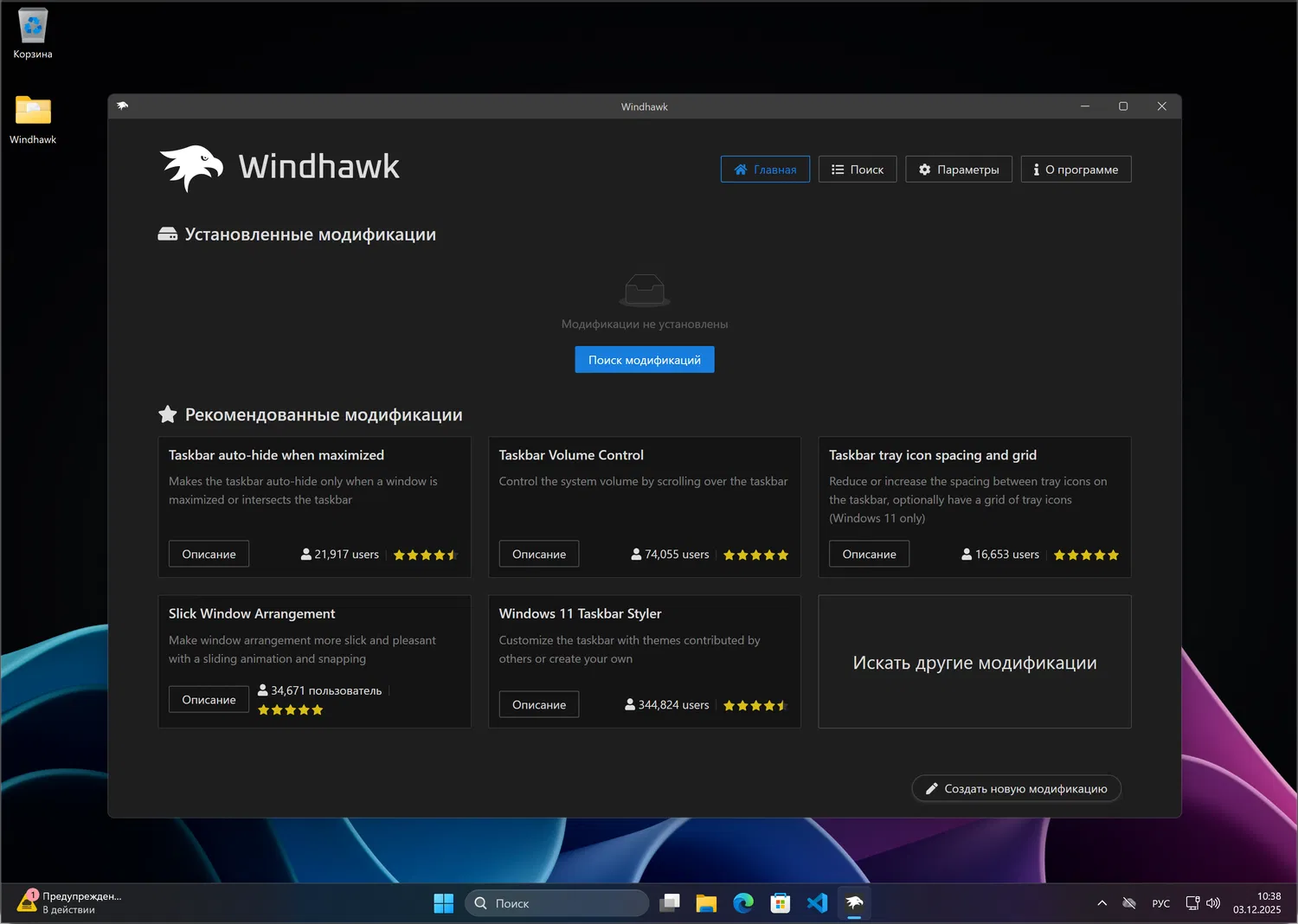Open description of Taskbar tray icon spacing

869,554
